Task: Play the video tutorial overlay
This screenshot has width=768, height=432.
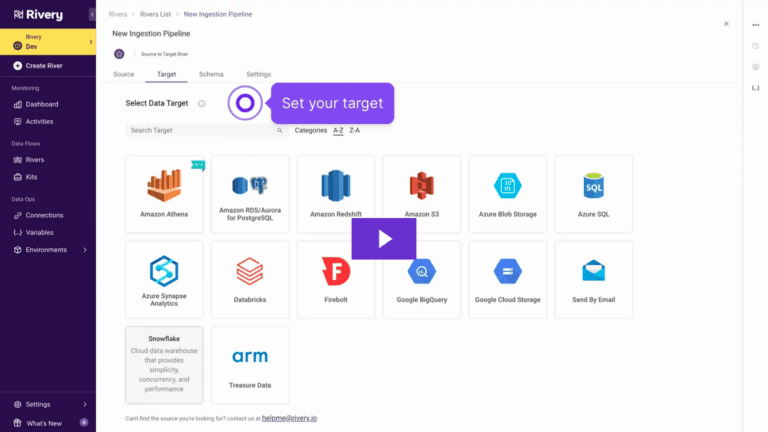Action: tap(384, 239)
